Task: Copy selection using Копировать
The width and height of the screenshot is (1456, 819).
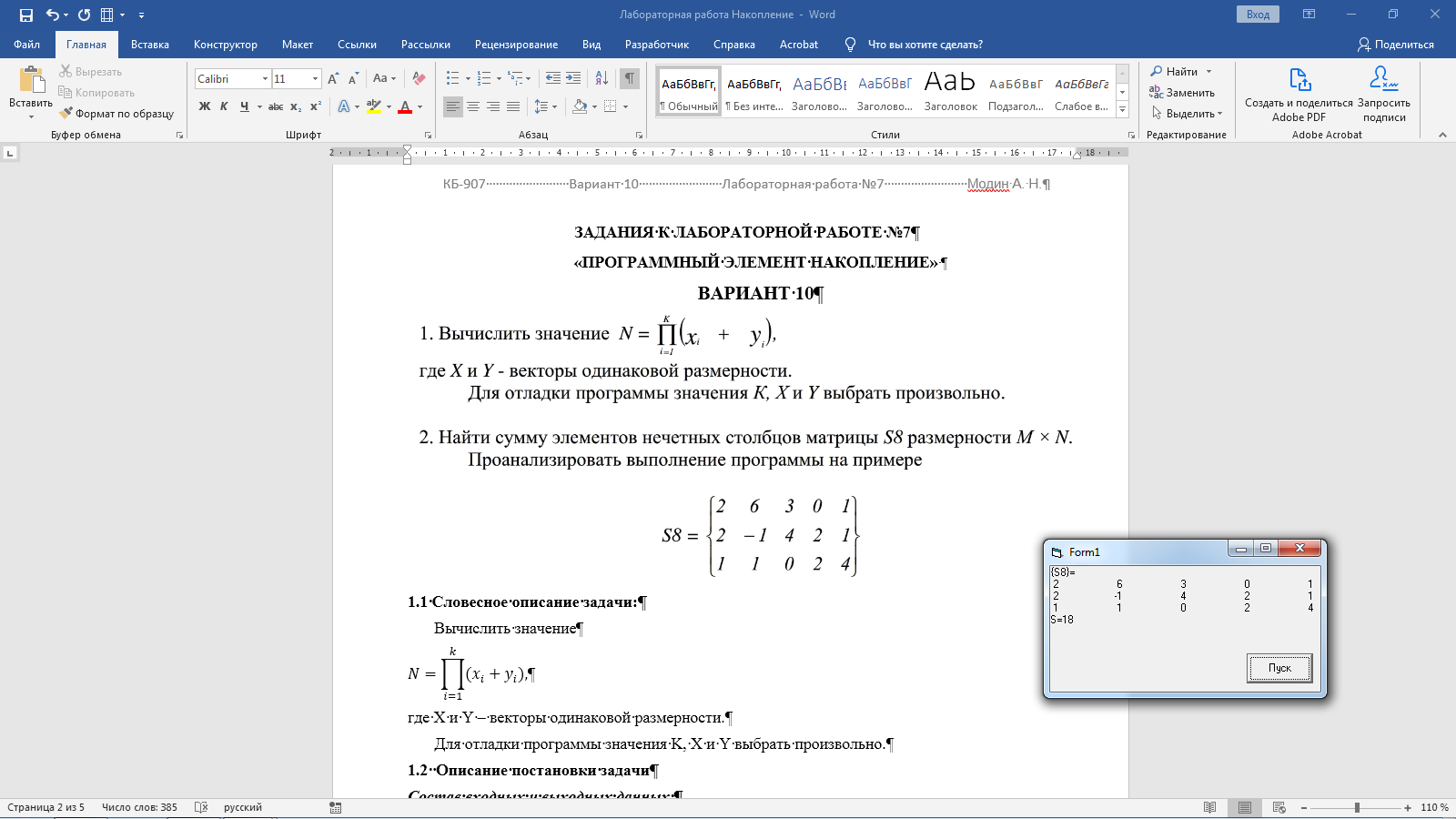Action: [96, 92]
